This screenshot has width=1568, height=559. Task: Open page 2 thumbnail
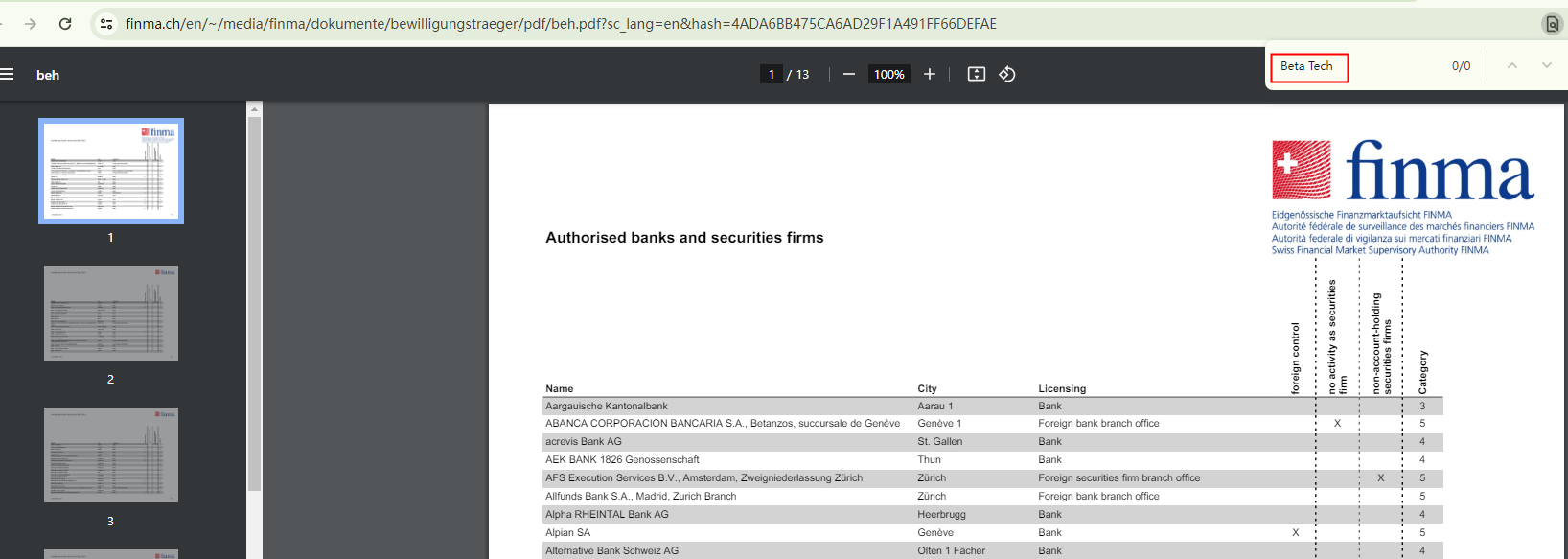pyautogui.click(x=111, y=314)
